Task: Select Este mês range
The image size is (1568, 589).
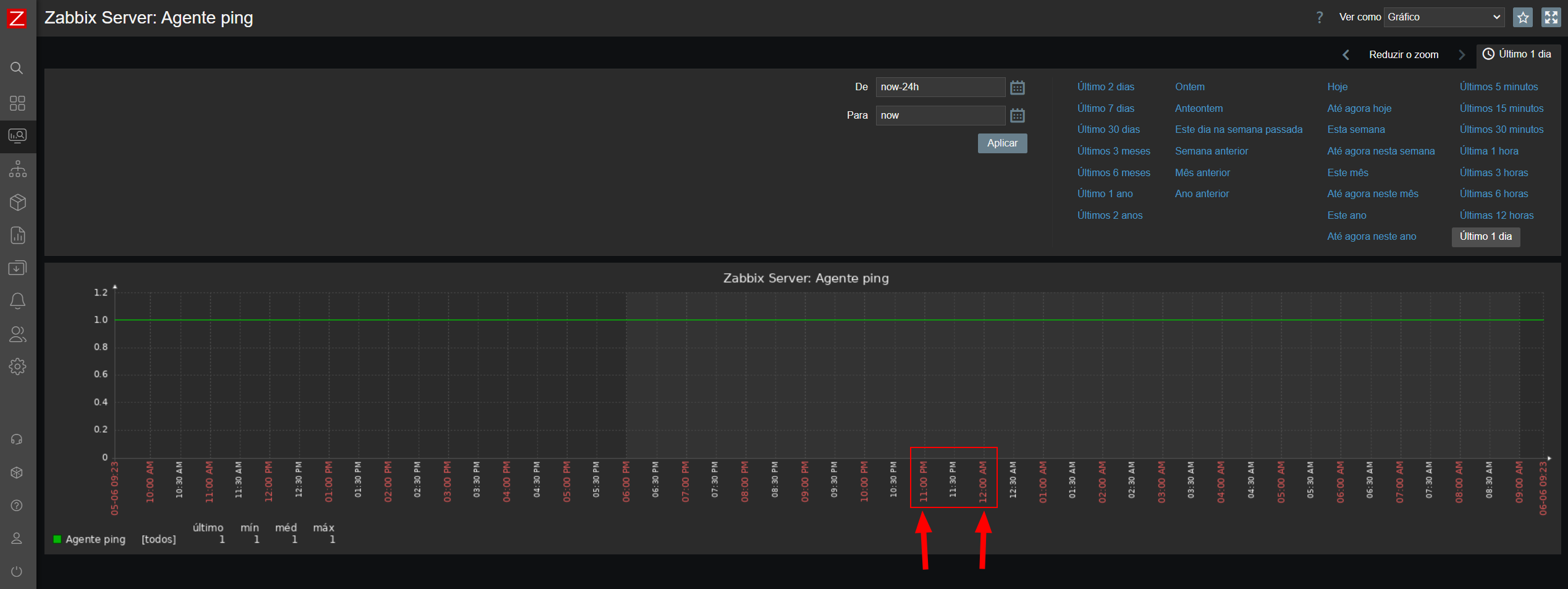Action: click(1347, 173)
